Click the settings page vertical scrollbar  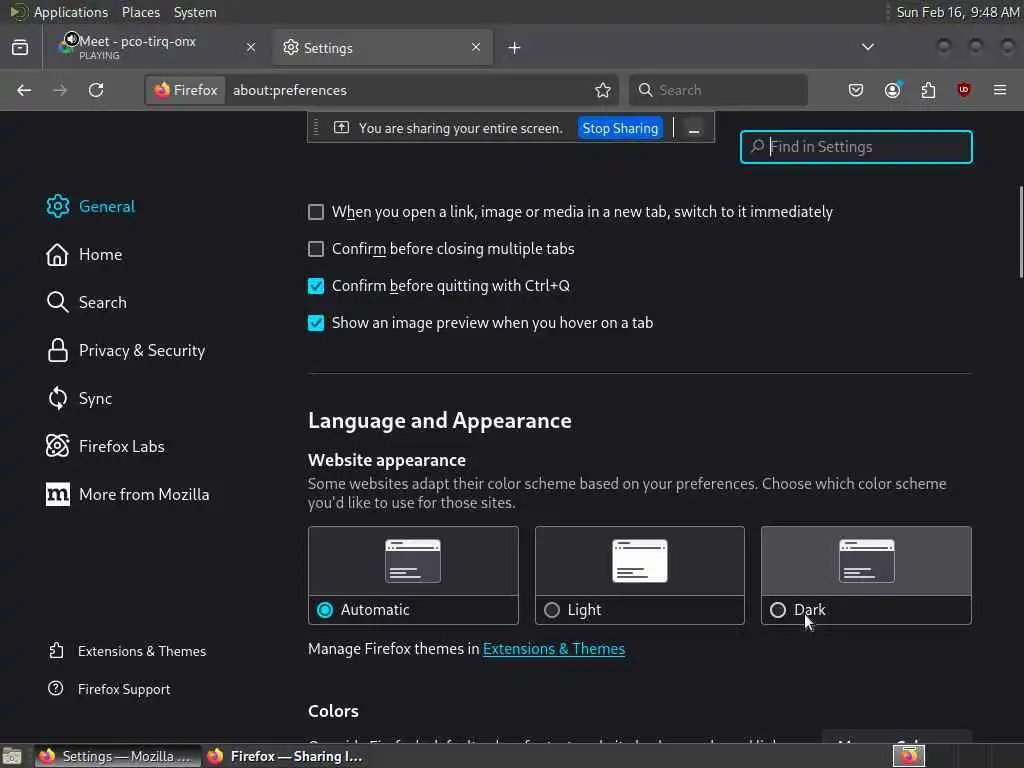click(1021, 232)
